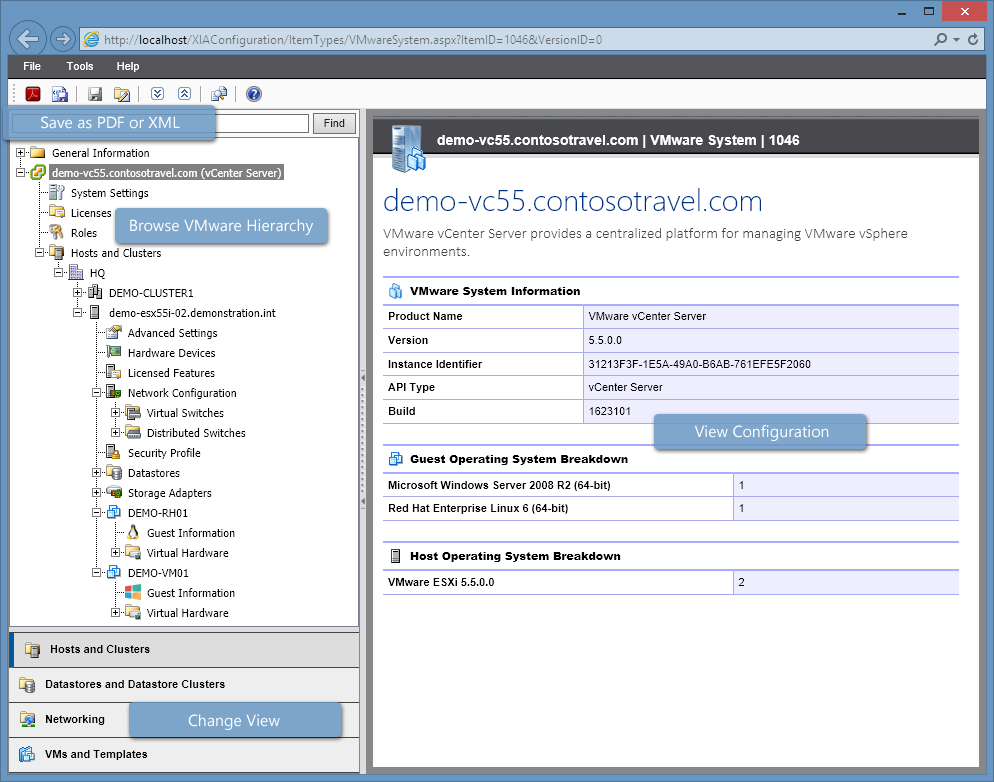
Task: Click the collapse-all double-up-arrow toolbar icon
Action: coord(185,93)
